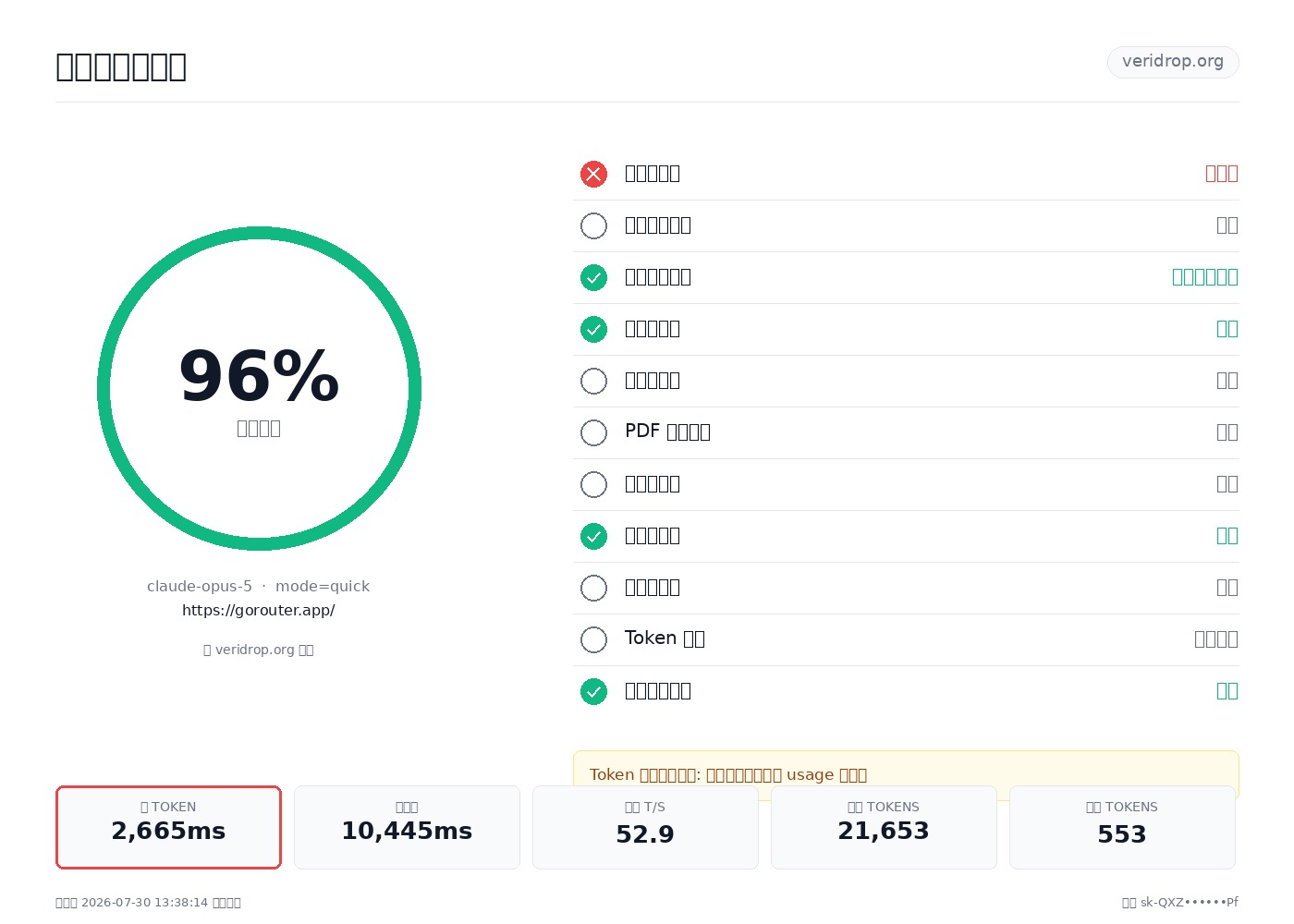This screenshot has height=924, width=1294.
Task: Click the red X failed-check icon
Action: pyautogui.click(x=593, y=174)
